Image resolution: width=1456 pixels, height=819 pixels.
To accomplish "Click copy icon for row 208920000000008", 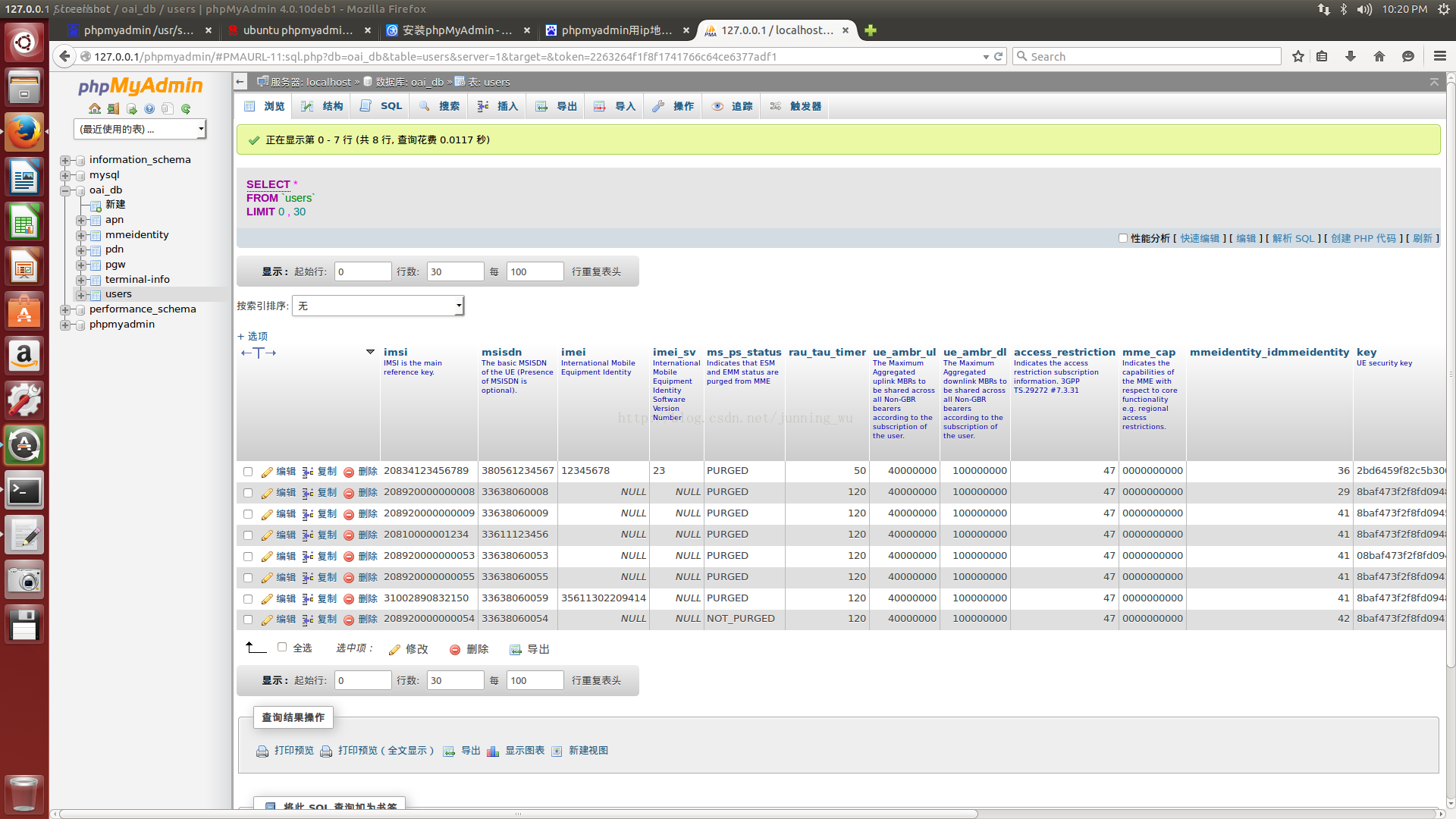I will point(308,493).
